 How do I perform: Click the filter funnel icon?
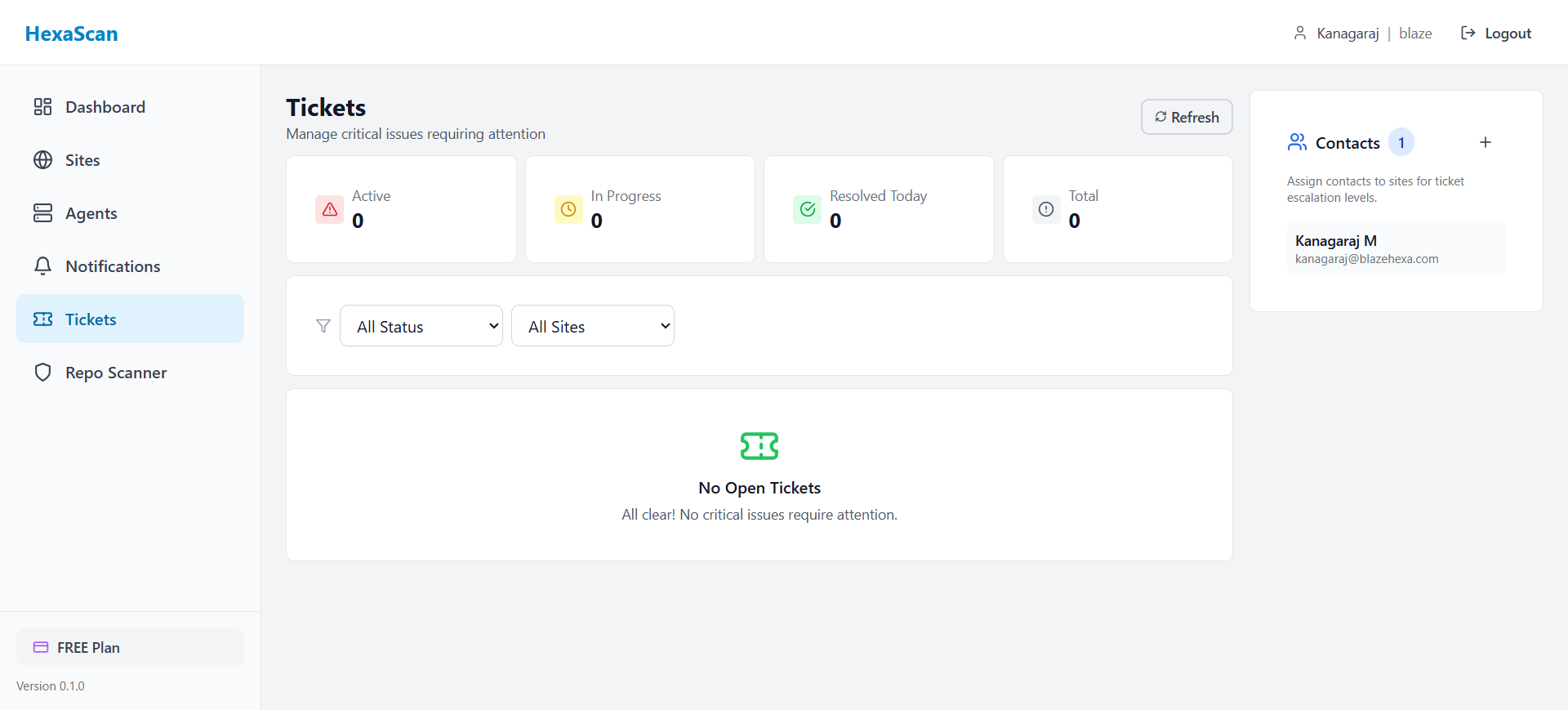pos(323,326)
